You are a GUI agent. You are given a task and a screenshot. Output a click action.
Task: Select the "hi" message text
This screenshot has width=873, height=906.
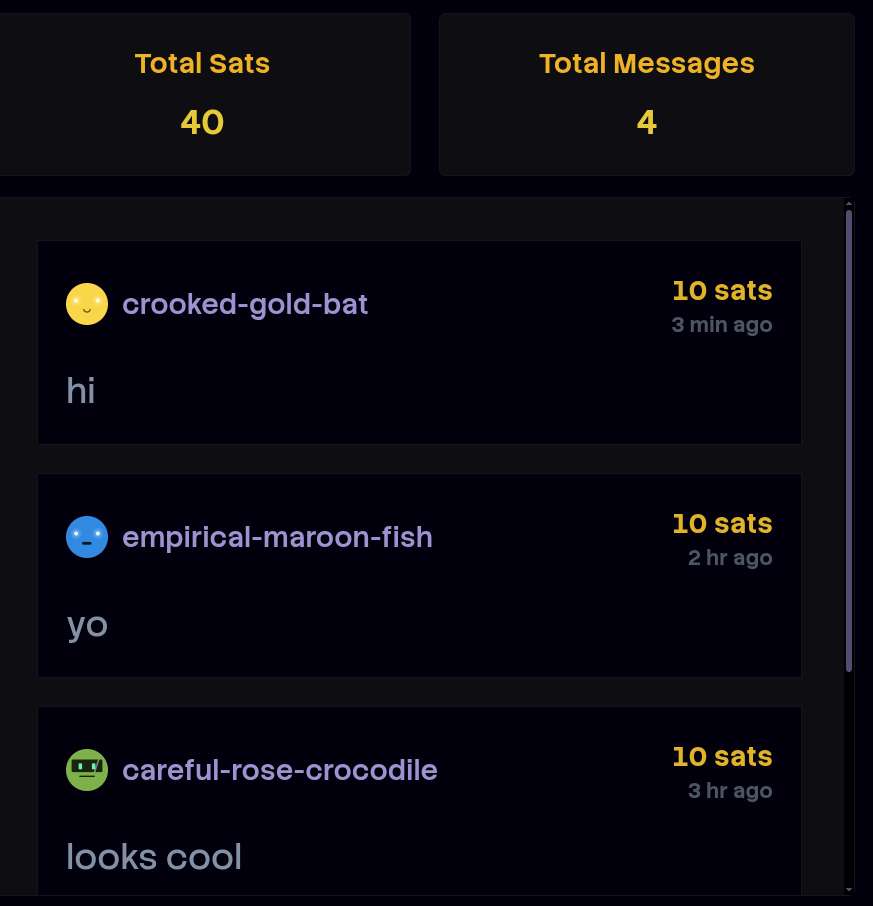81,391
